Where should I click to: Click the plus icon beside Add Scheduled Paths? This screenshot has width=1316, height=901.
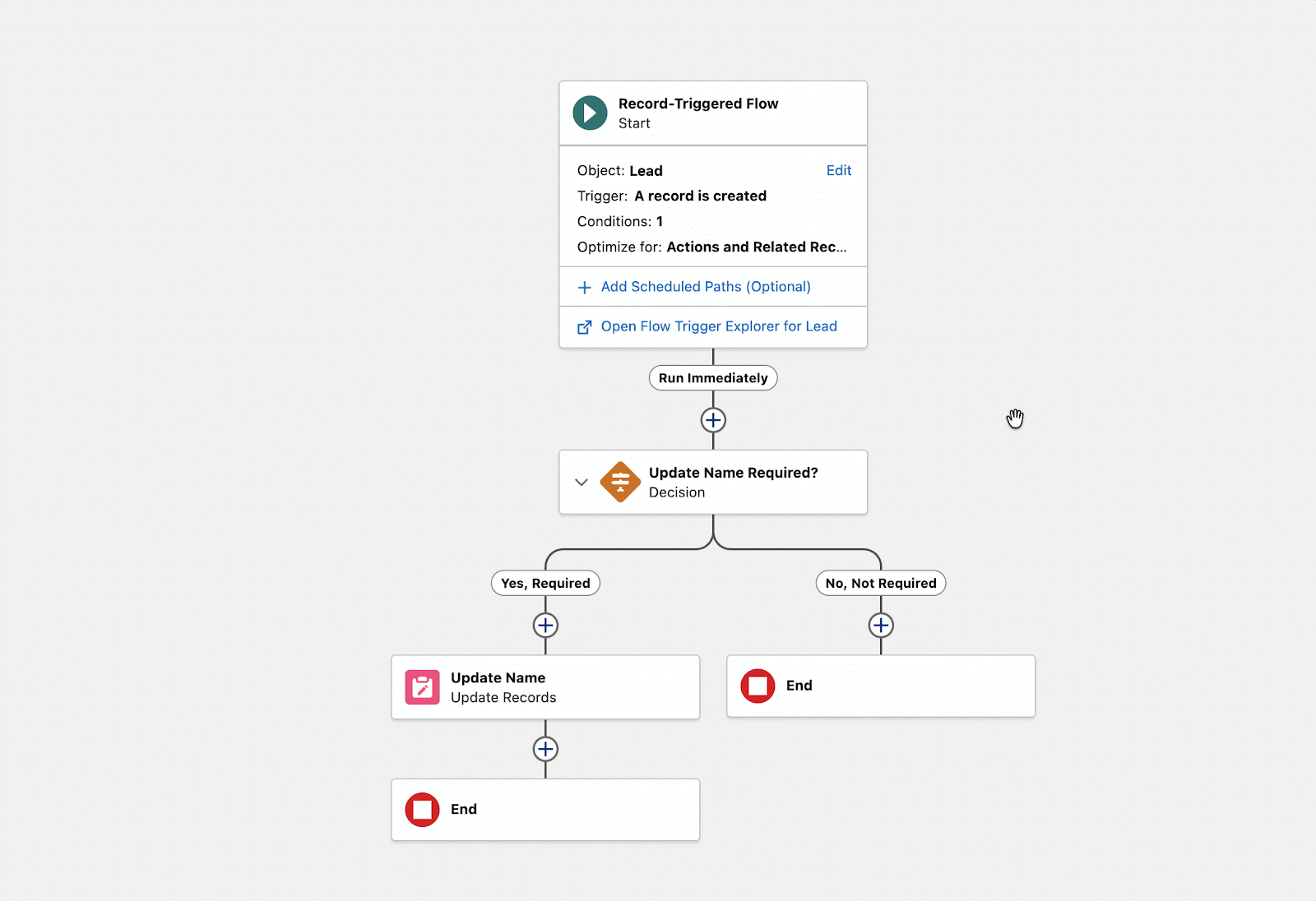584,288
